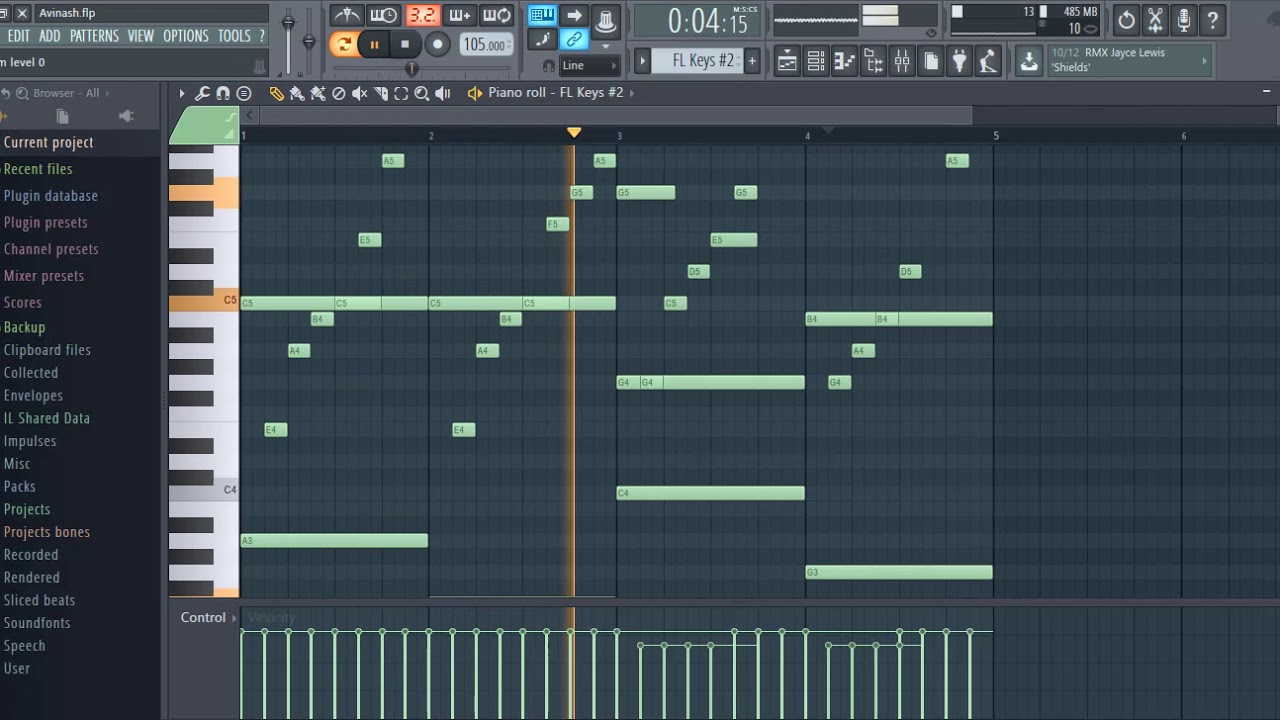
Task: Toggle the 3.2 countdown before recording
Action: [422, 15]
